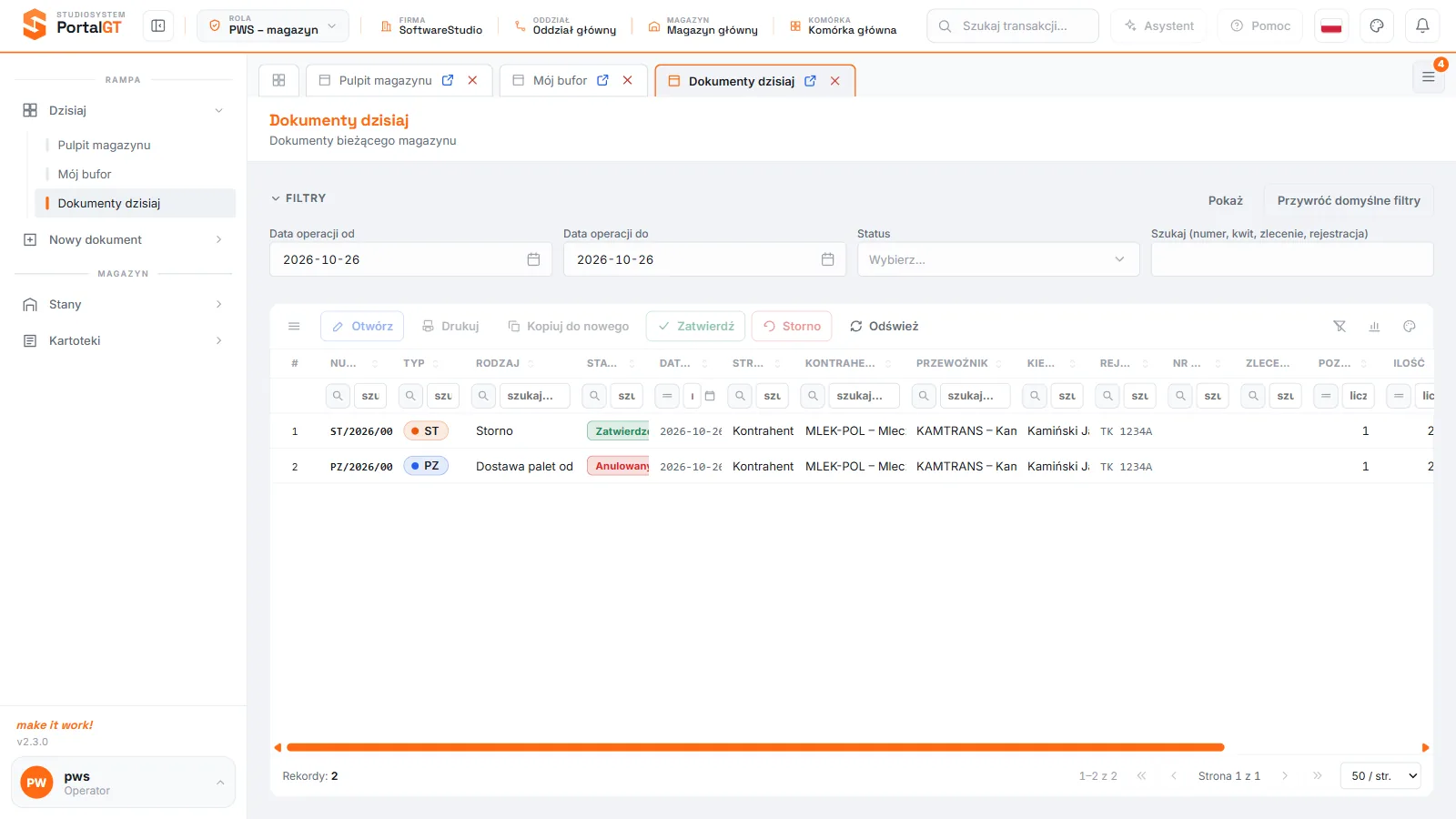The width and height of the screenshot is (1456, 819).
Task: Click the Szukaj transakcji search field
Action: click(x=1013, y=26)
